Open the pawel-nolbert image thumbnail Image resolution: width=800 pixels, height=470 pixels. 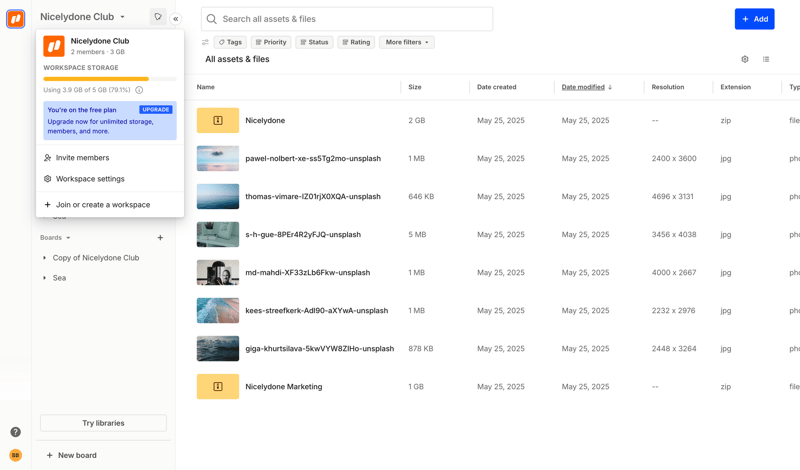pyautogui.click(x=218, y=158)
